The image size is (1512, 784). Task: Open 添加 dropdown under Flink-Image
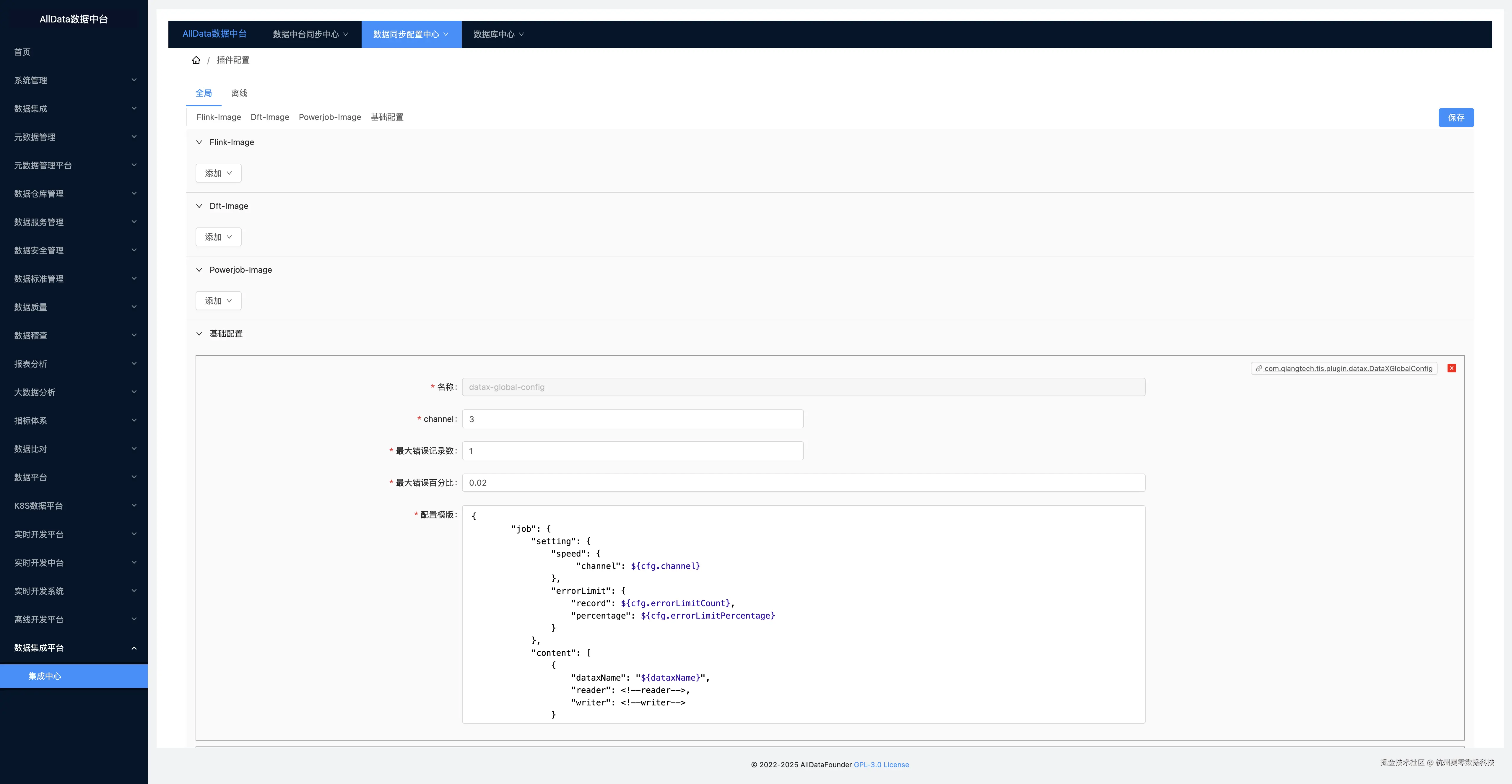pos(218,173)
